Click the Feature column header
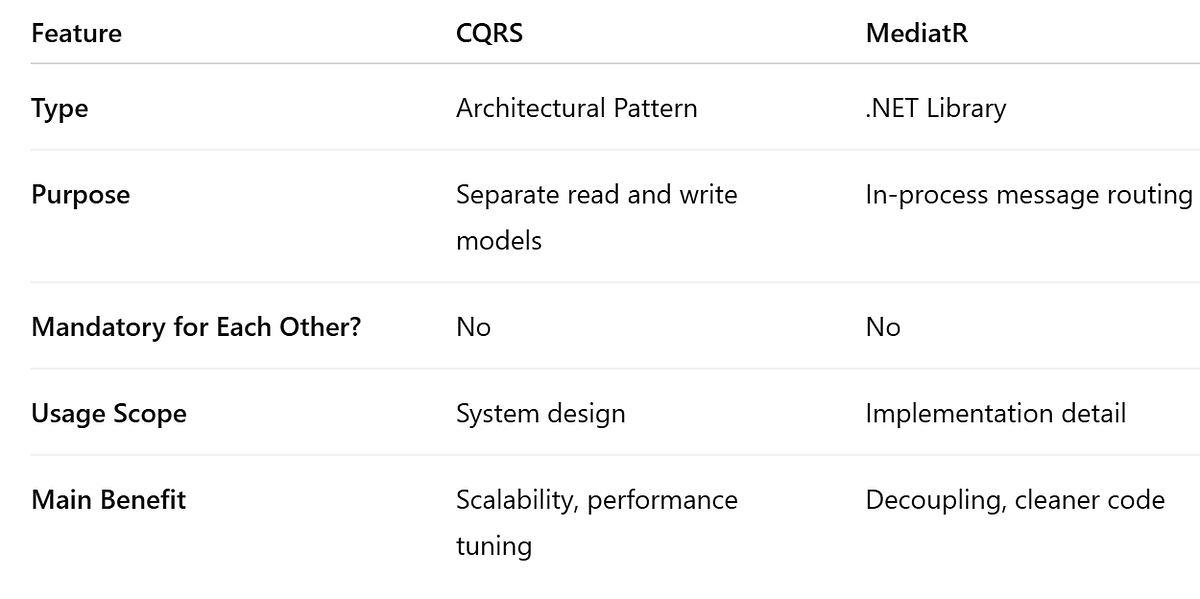Image resolution: width=1200 pixels, height=599 pixels. pos(76,33)
